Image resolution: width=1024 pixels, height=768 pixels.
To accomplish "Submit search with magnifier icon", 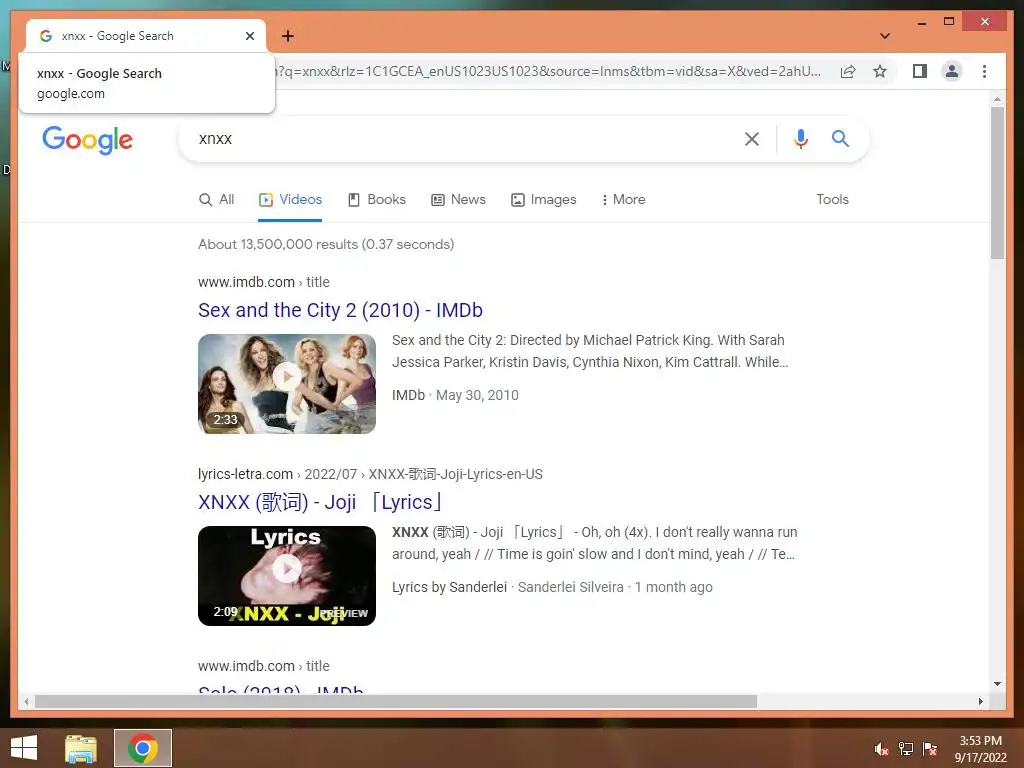I will tap(840, 138).
